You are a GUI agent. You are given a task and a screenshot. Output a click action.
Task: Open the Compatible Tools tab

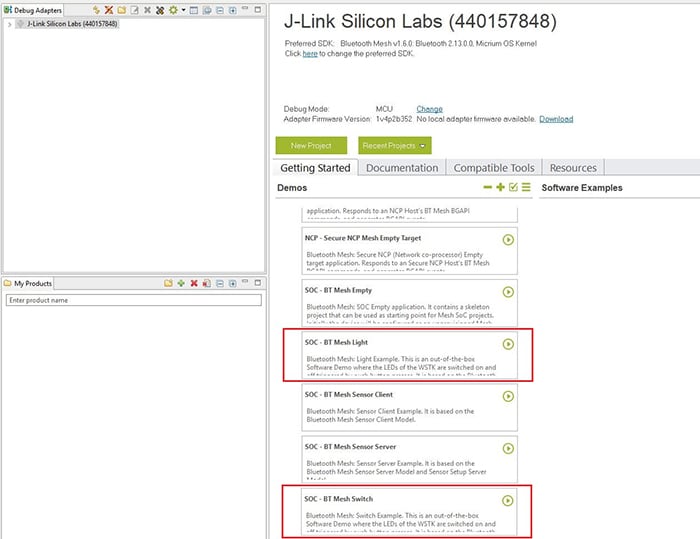[x=494, y=168]
